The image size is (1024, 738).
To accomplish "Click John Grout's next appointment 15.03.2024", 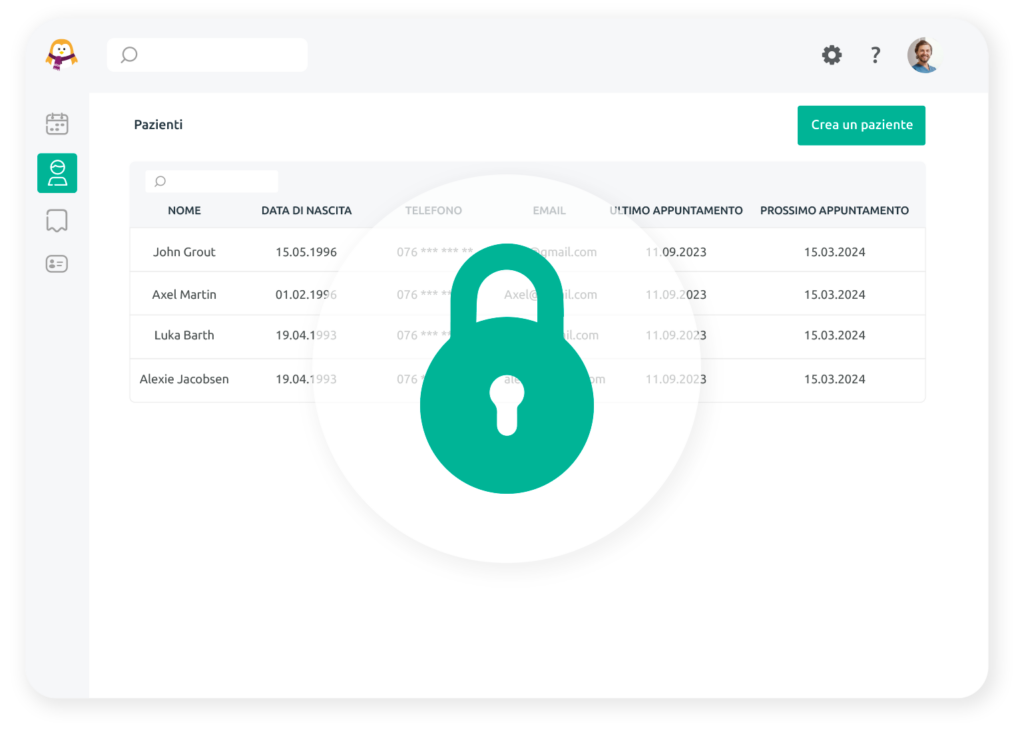I will click(x=835, y=252).
